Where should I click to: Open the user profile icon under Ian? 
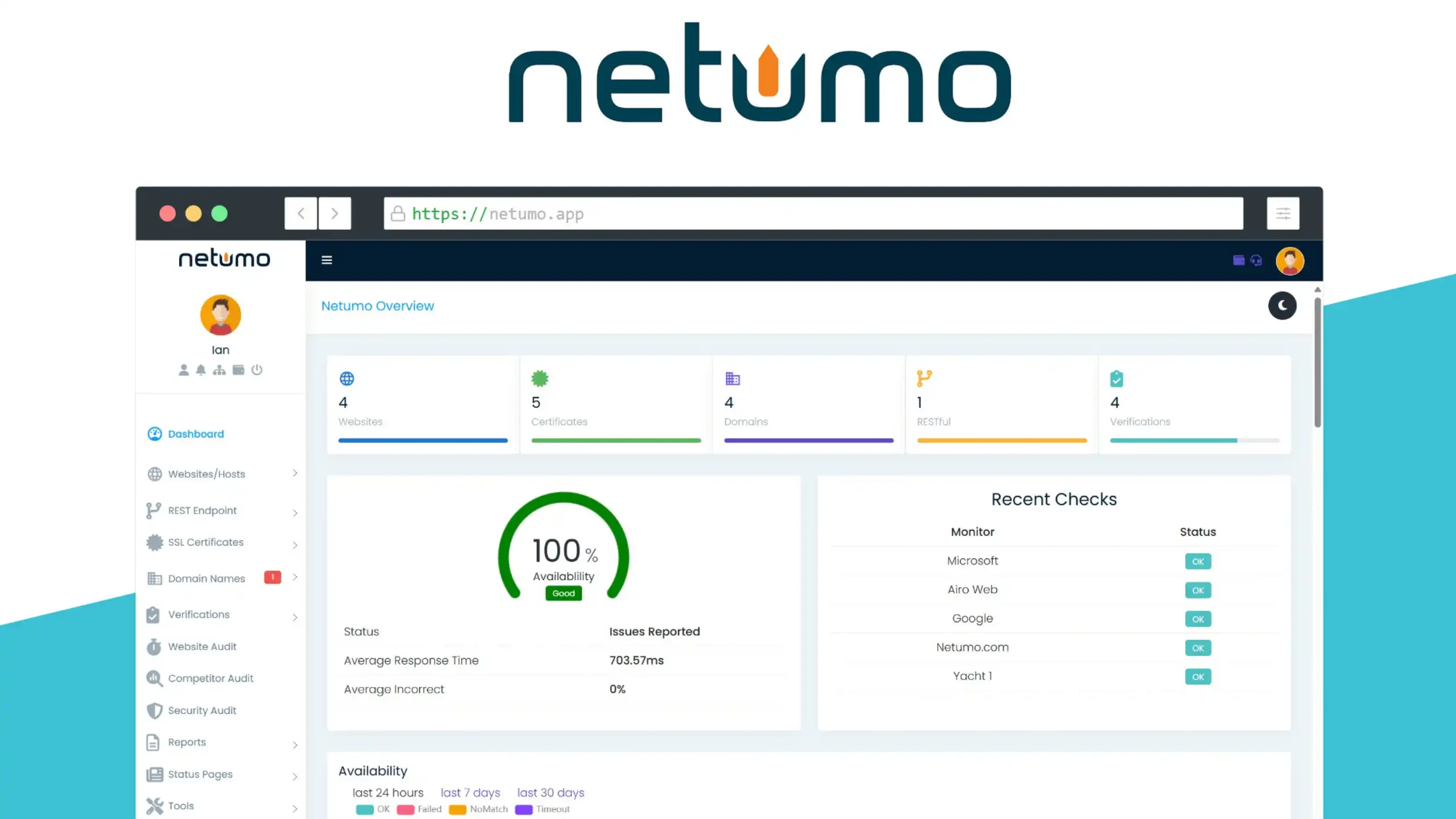point(184,370)
